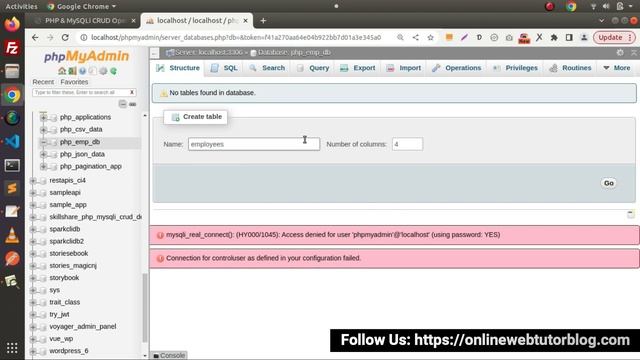Screen dimensions: 640x360
Task: Open phpMyAdmin documentation icon
Action: (82, 71)
